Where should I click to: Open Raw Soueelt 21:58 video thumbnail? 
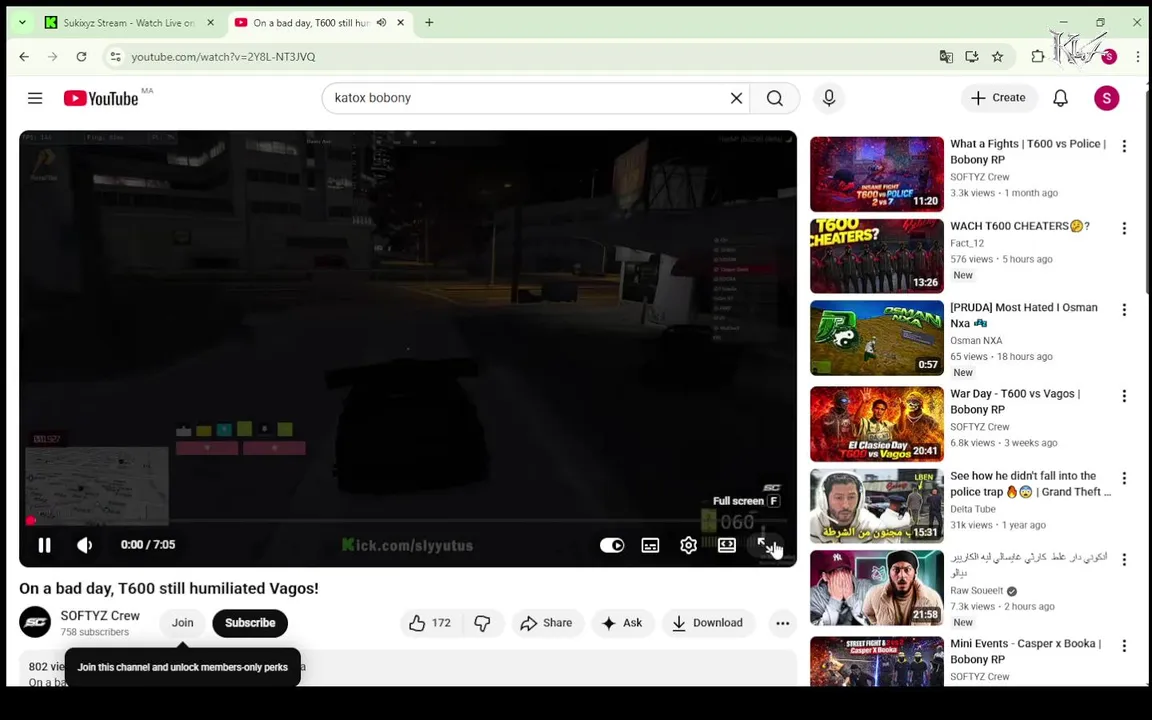point(876,588)
